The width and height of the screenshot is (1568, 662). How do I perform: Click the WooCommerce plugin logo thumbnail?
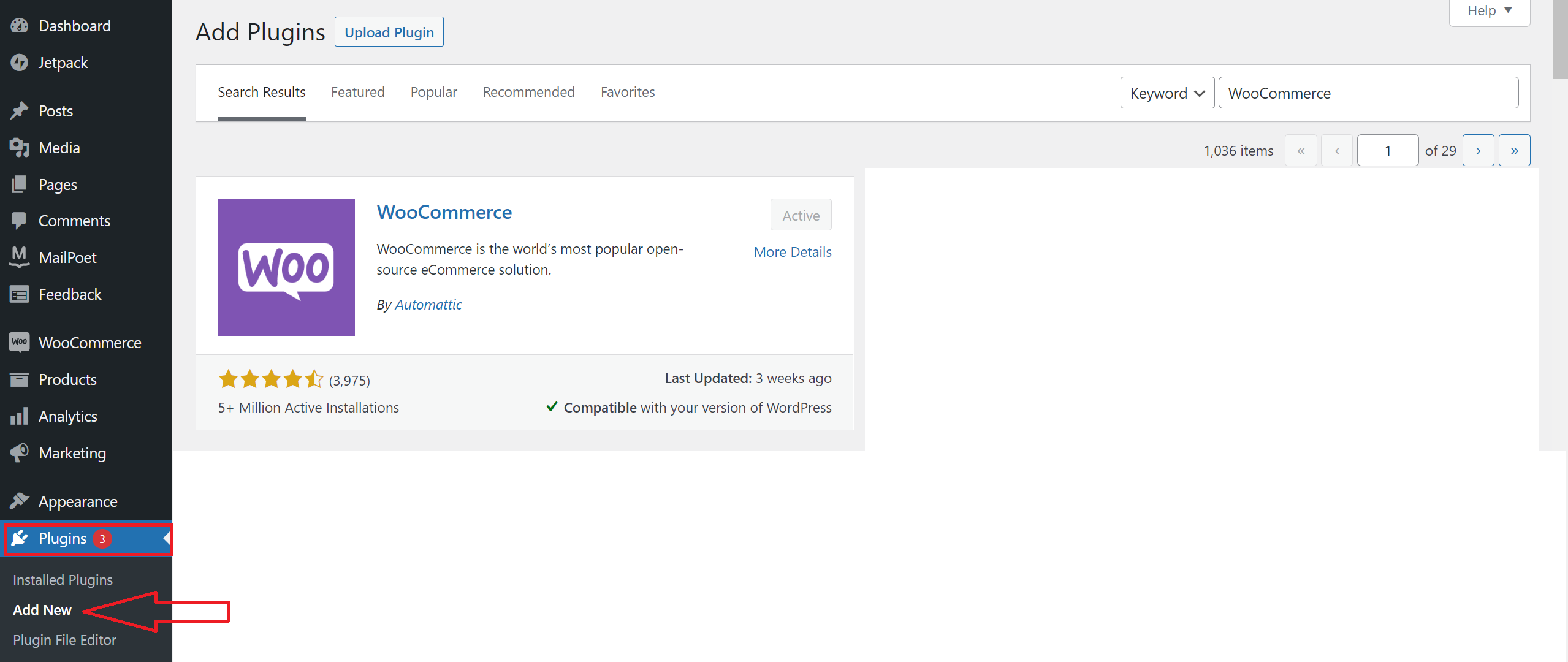pos(286,267)
